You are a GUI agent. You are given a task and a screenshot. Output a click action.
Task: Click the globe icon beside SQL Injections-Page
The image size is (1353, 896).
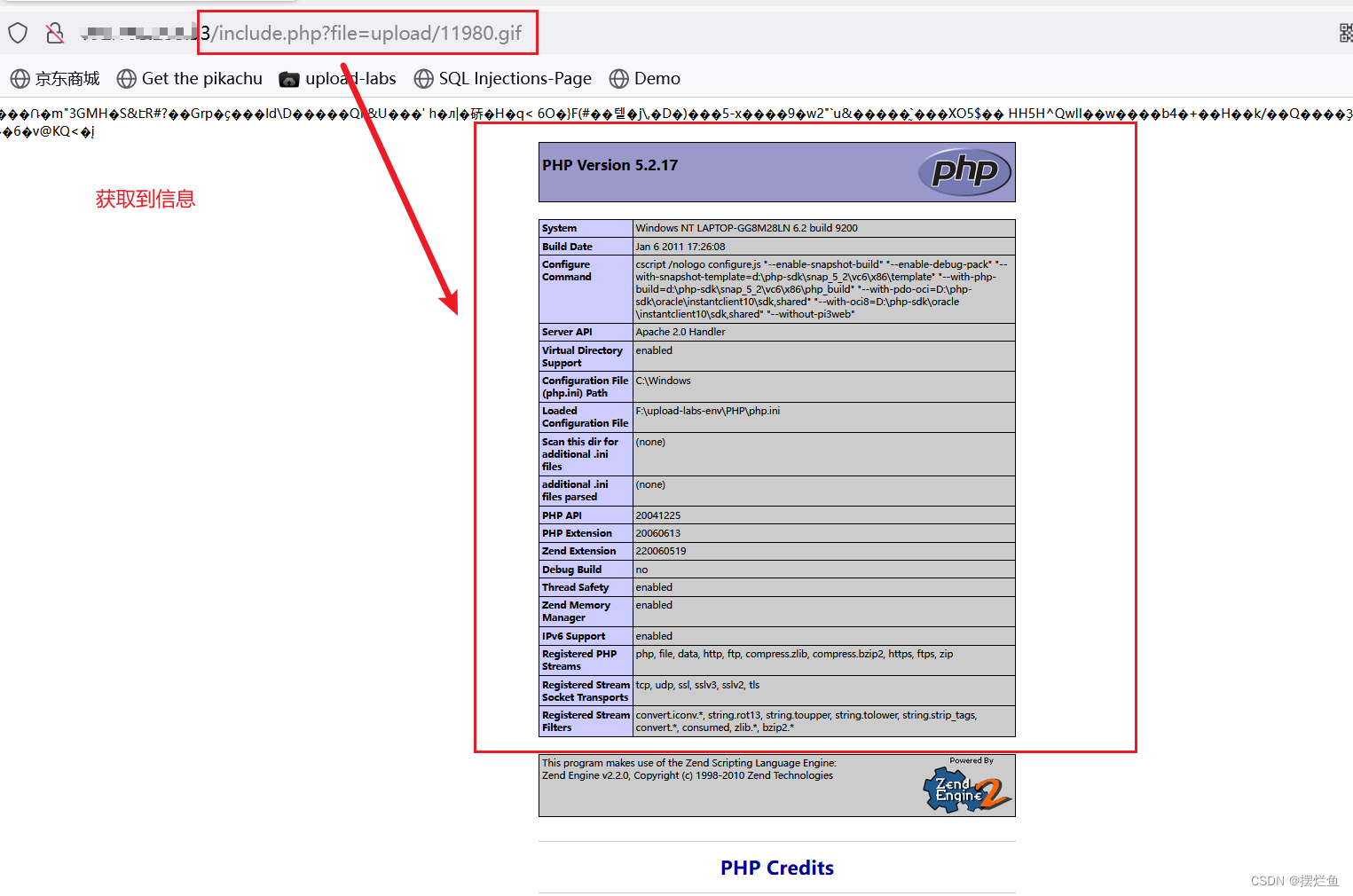coord(424,79)
